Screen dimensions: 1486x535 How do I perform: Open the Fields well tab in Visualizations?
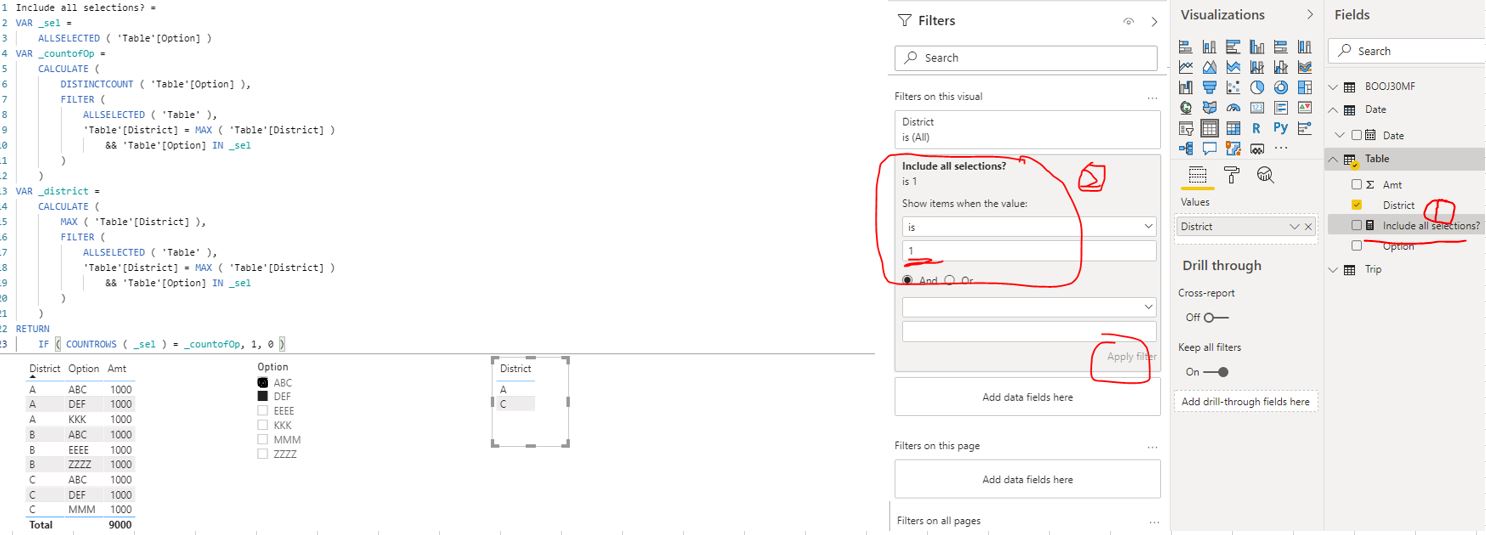tap(1198, 175)
